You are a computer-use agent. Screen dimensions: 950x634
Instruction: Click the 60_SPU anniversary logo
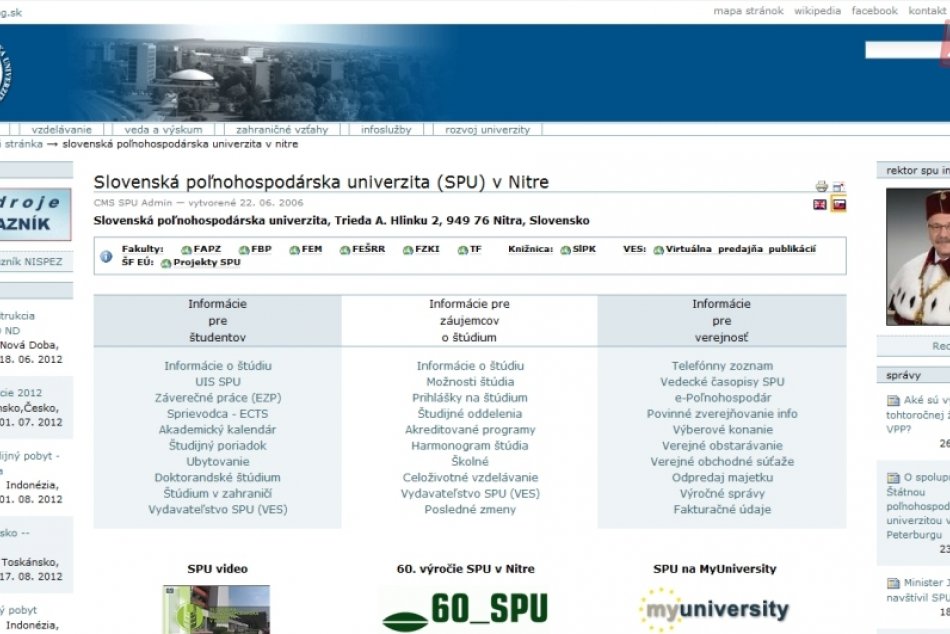[x=459, y=609]
